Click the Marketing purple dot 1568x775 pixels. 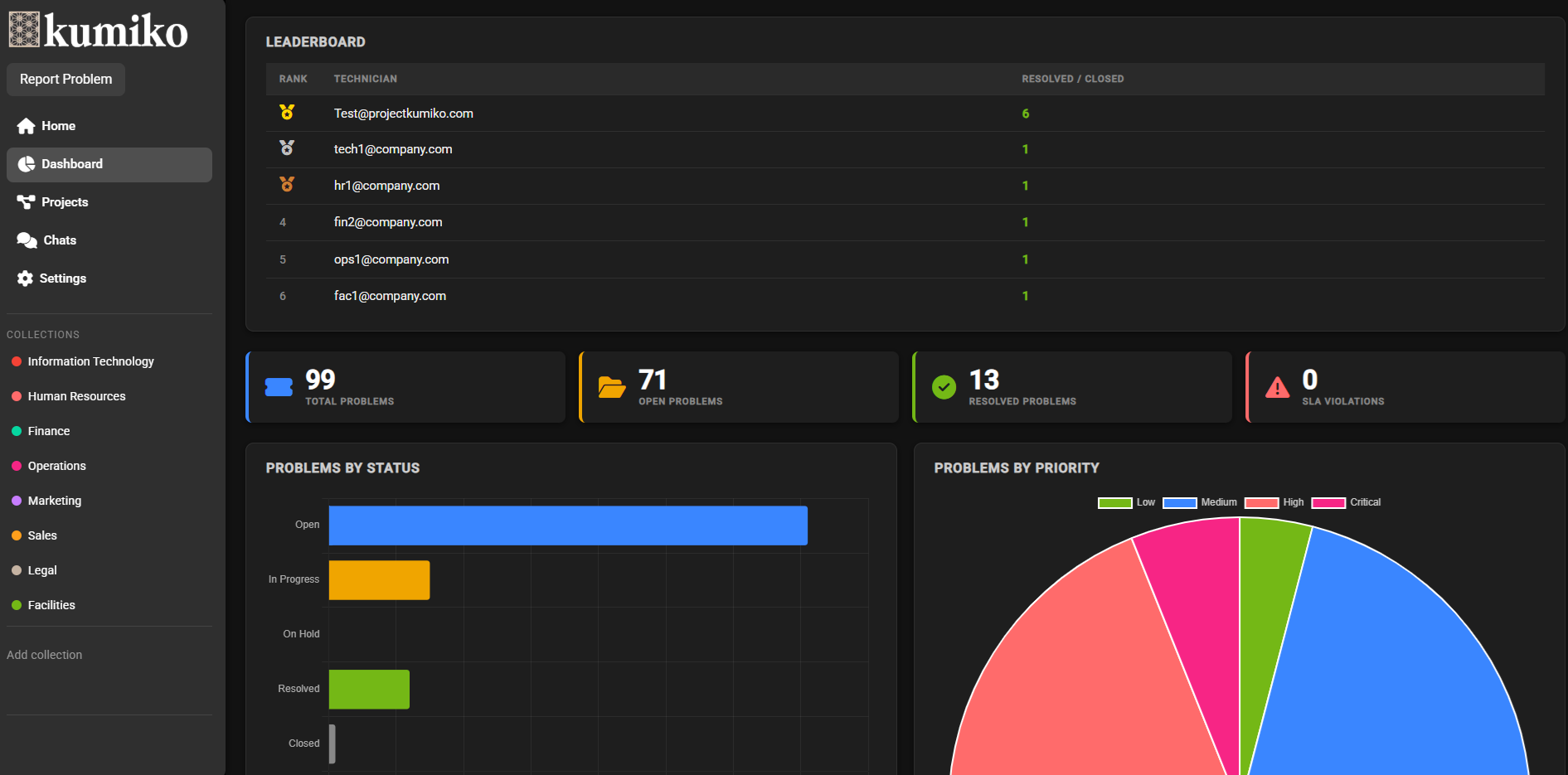click(x=17, y=501)
